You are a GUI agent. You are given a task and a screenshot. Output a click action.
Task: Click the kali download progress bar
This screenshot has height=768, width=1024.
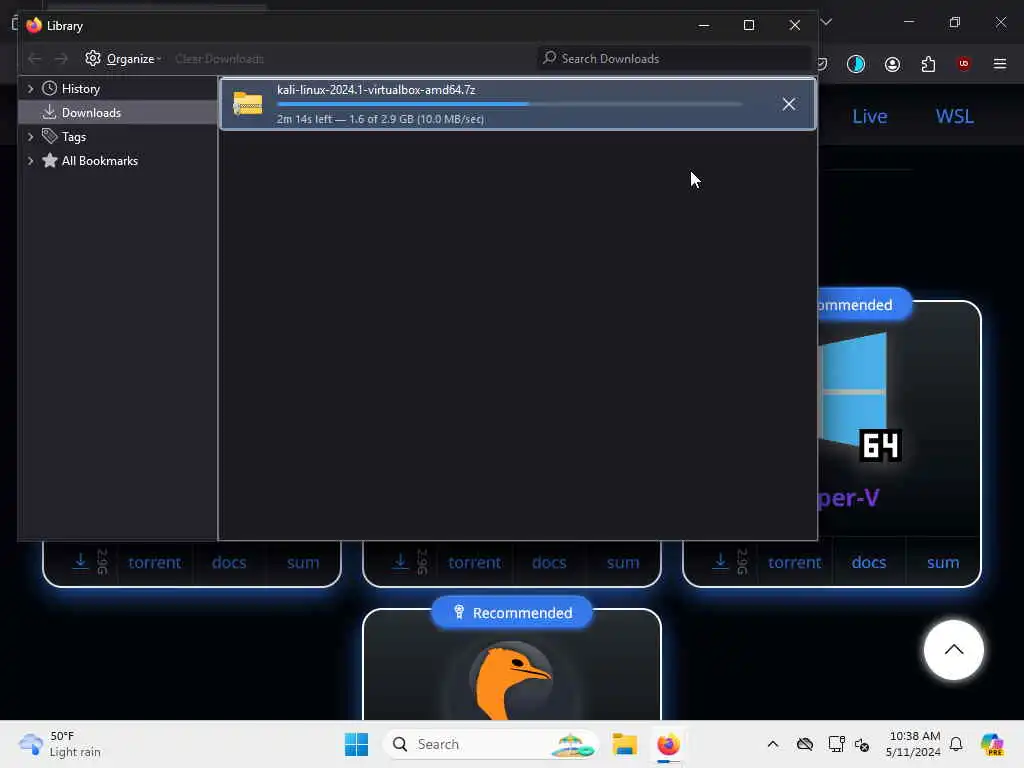click(x=509, y=104)
